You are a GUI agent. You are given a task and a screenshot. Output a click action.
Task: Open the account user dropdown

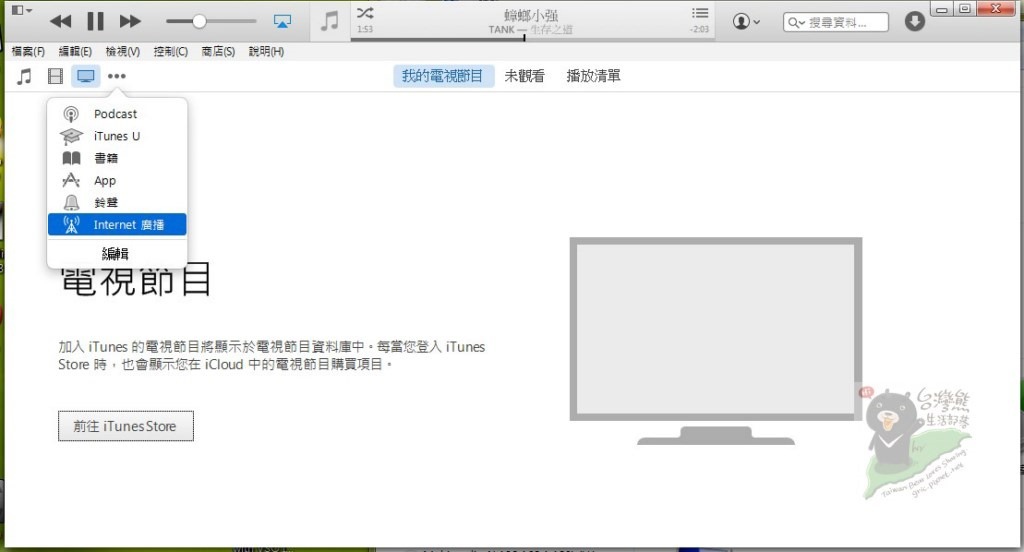click(746, 22)
